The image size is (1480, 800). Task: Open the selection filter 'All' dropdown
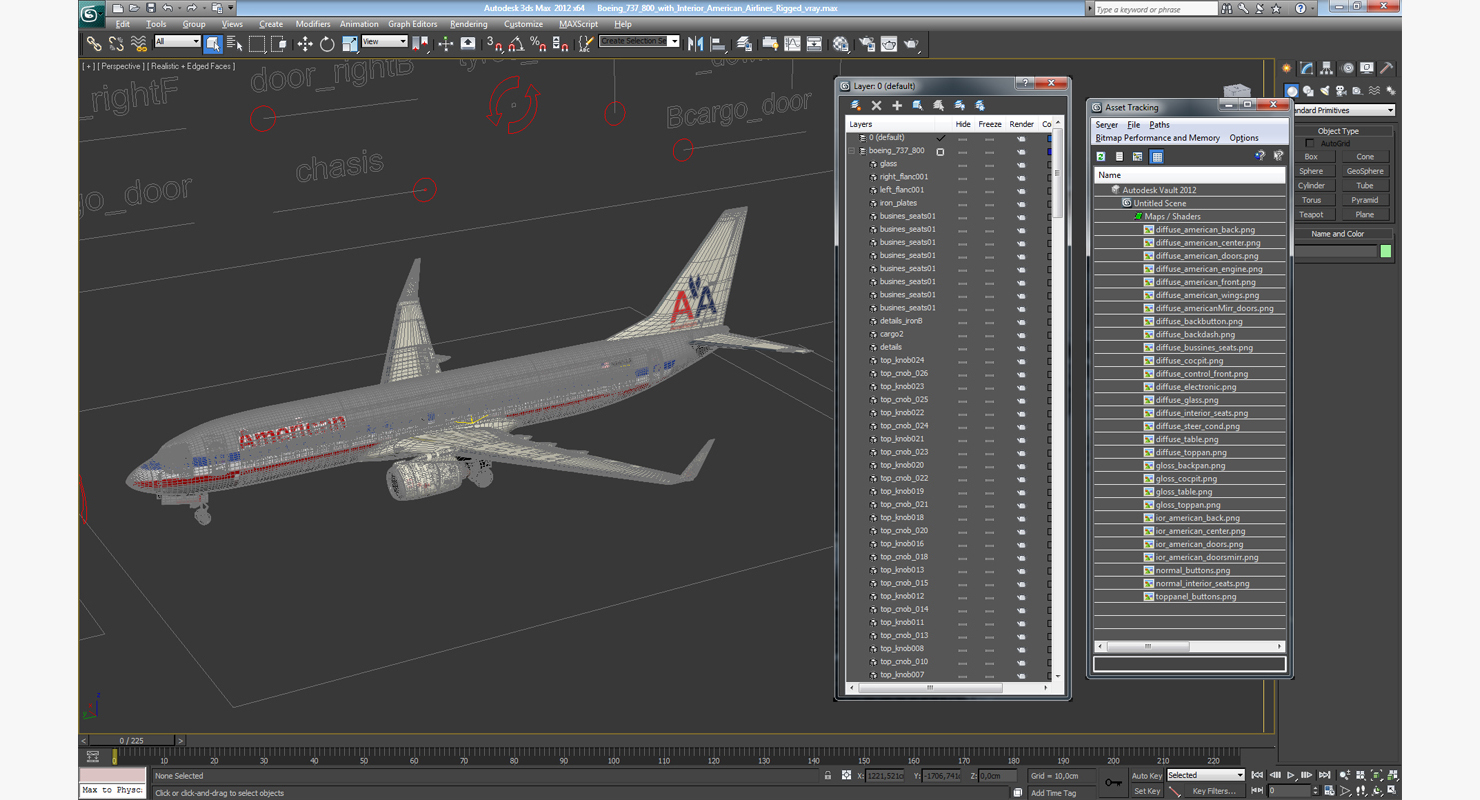(x=178, y=42)
